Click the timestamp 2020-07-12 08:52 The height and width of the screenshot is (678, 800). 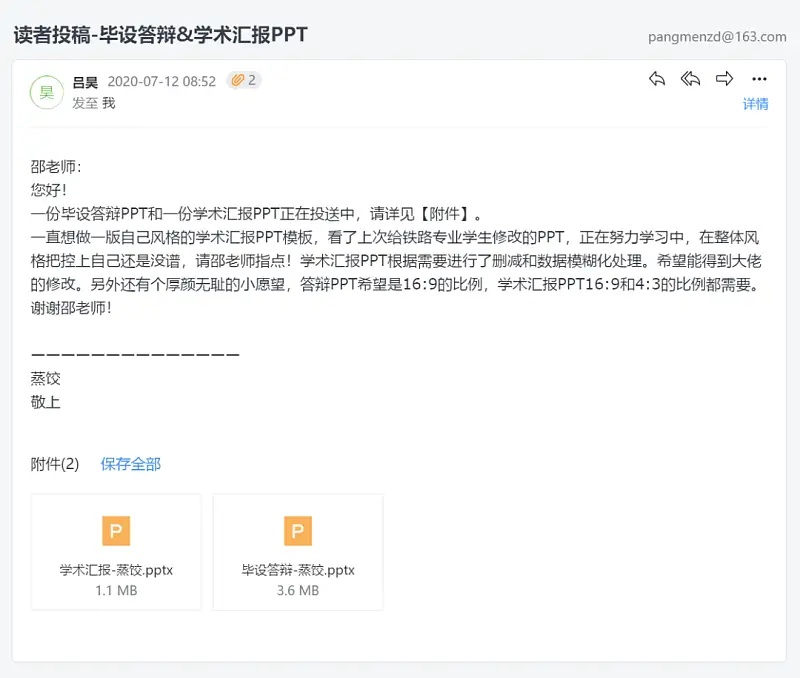click(x=162, y=82)
